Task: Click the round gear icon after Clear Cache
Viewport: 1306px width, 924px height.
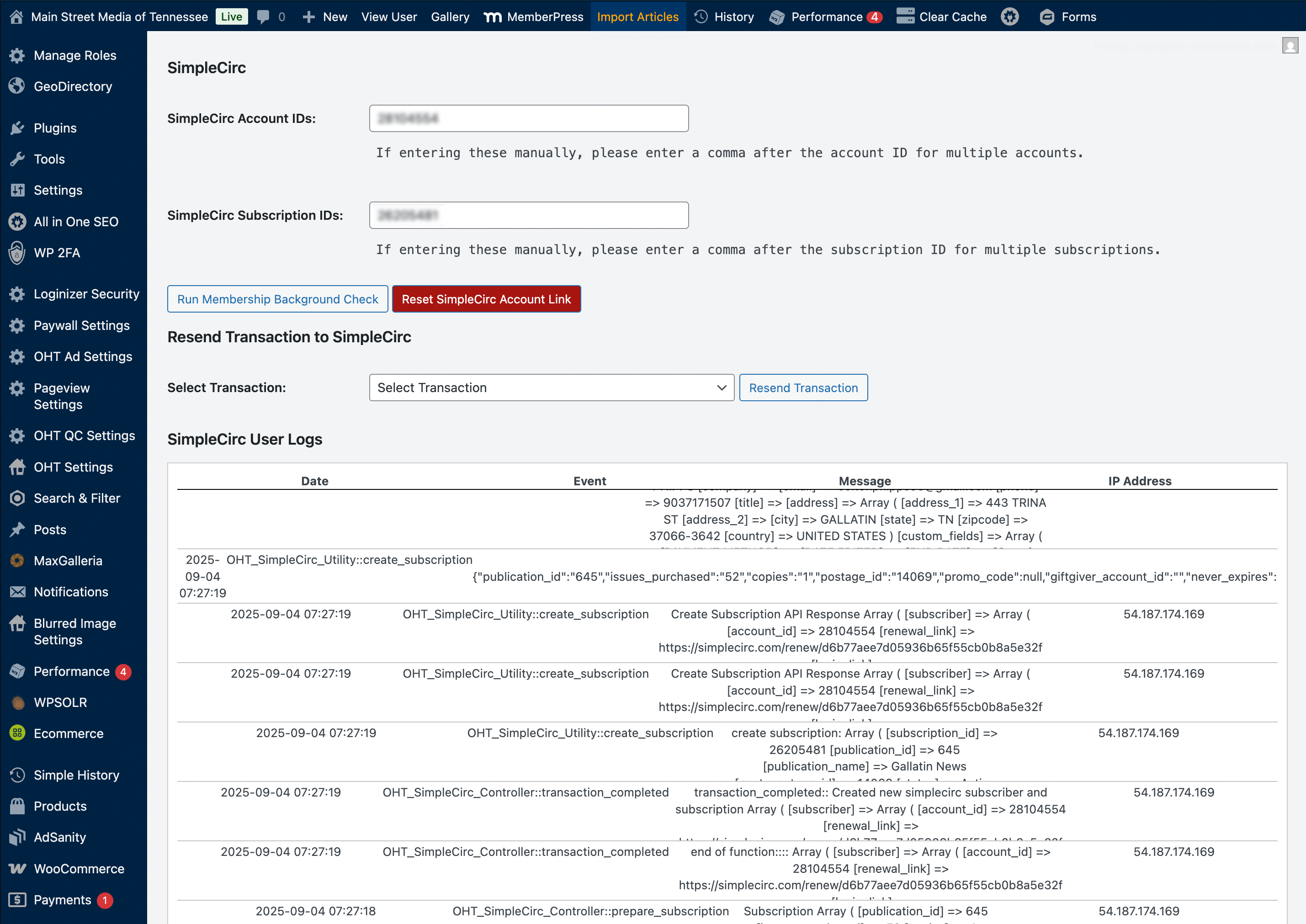Action: pos(1009,16)
